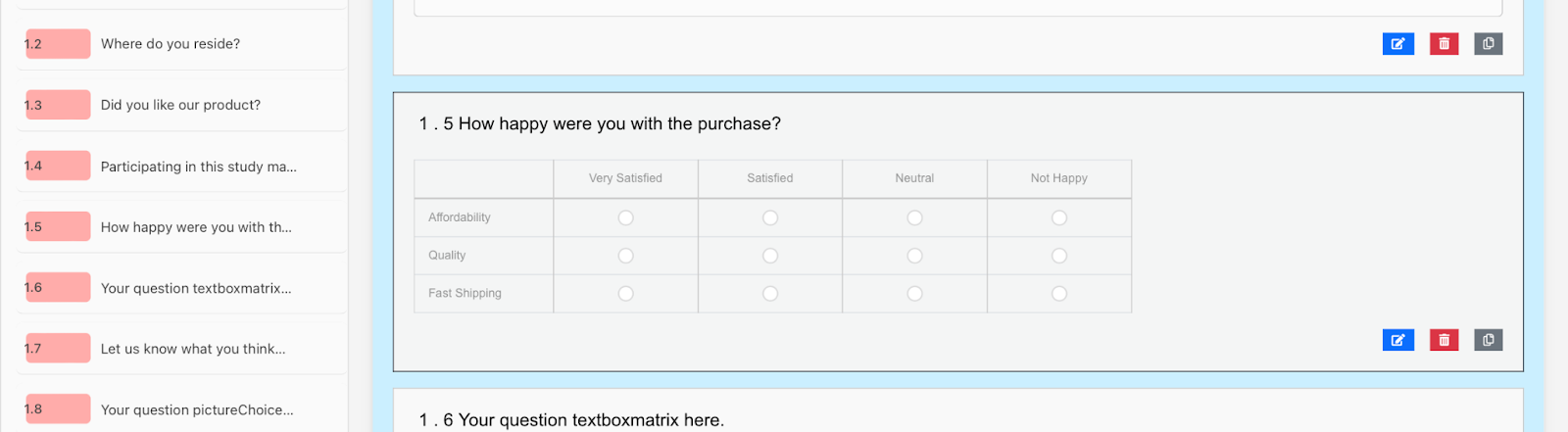Select 'Participating in this study ma...' in sidebar
Image resolution: width=1568 pixels, height=432 pixels.
198,167
